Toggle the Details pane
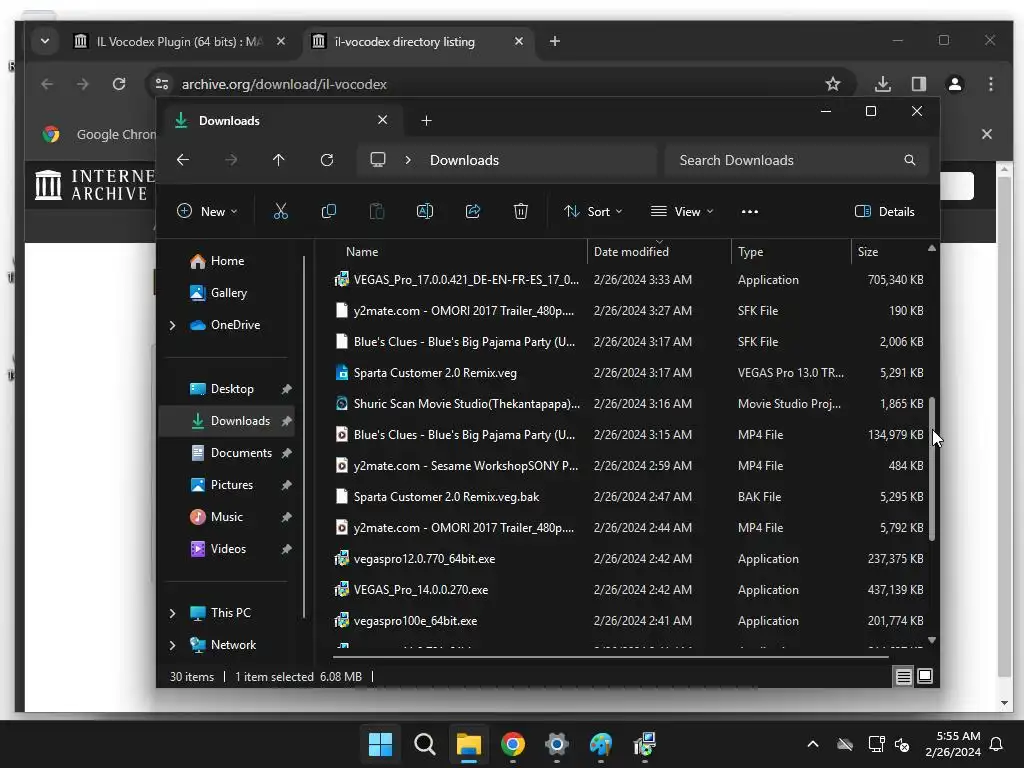Image resolution: width=1024 pixels, height=768 pixels. [884, 212]
